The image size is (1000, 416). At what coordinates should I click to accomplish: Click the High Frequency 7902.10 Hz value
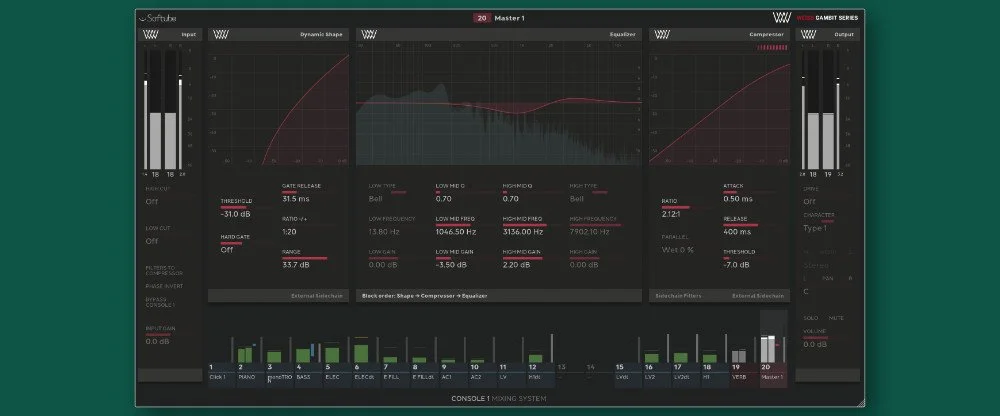590,232
